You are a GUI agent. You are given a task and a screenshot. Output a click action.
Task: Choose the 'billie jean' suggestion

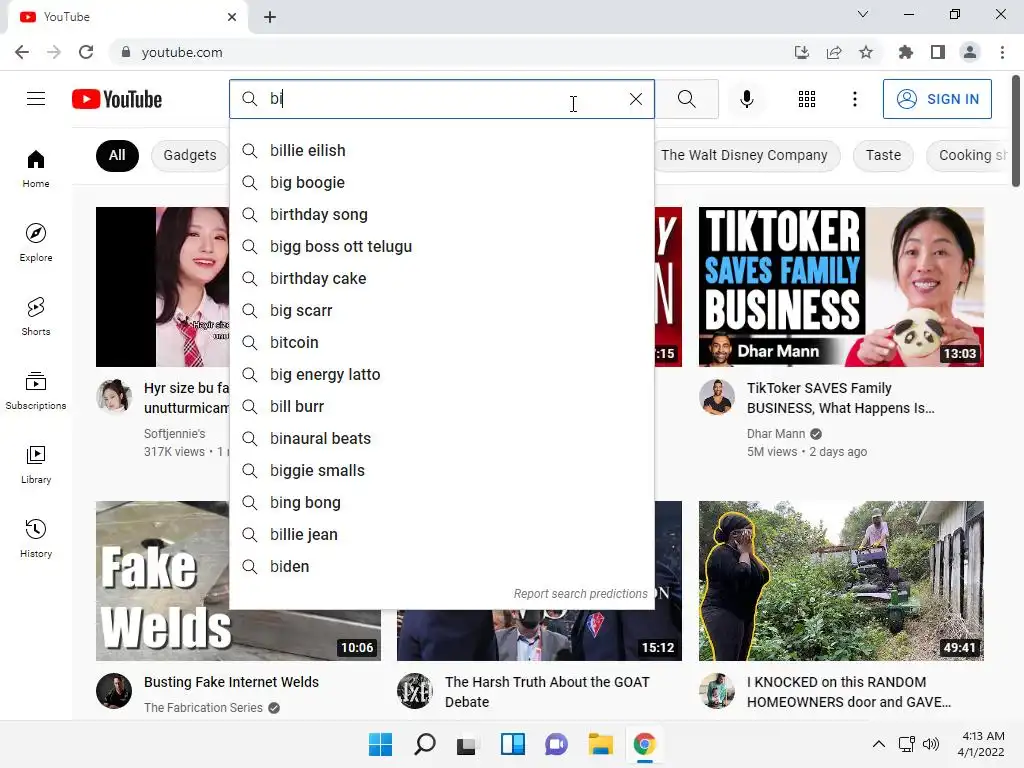(x=441, y=534)
